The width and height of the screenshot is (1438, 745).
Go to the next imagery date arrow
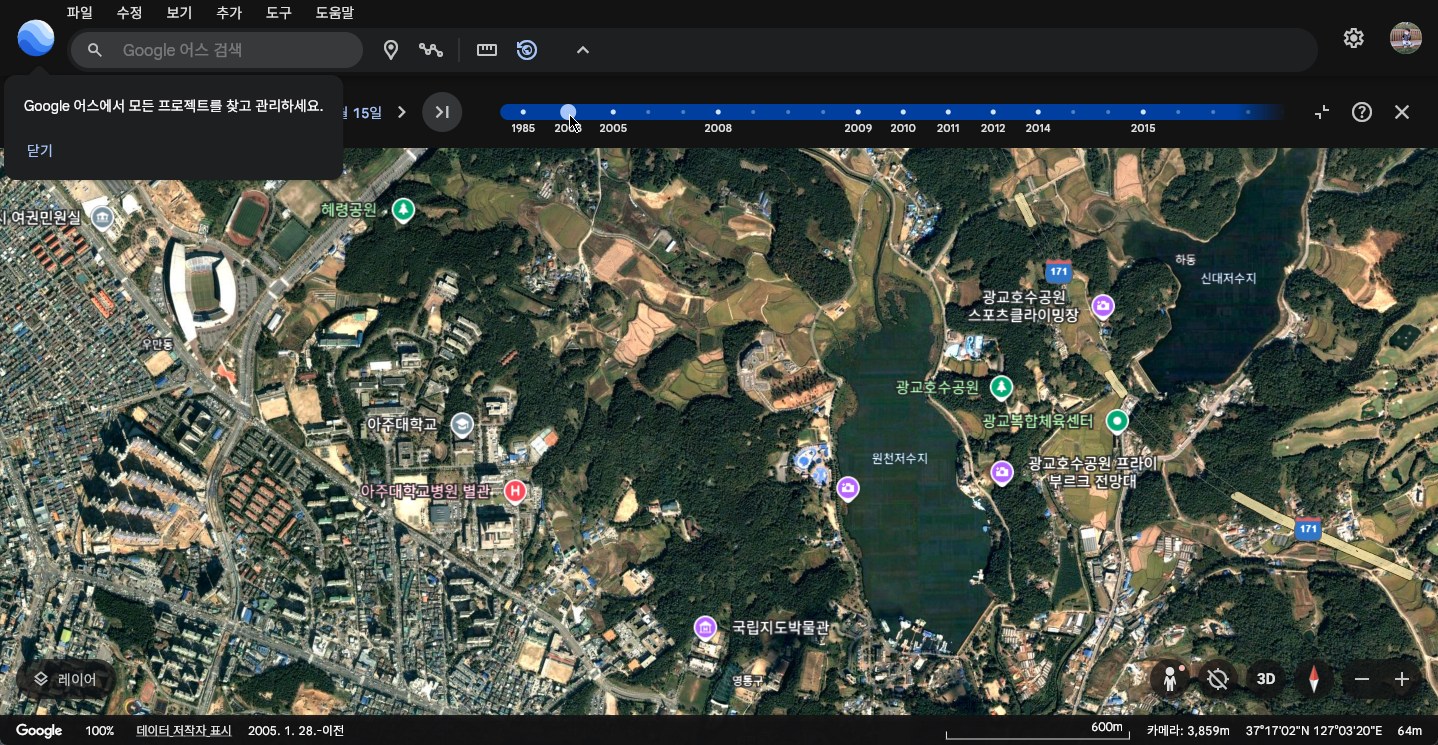(x=402, y=112)
